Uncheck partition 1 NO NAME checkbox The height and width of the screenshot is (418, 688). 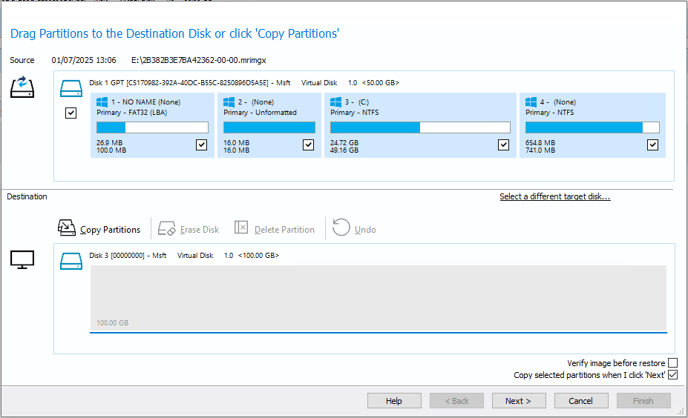pos(202,145)
